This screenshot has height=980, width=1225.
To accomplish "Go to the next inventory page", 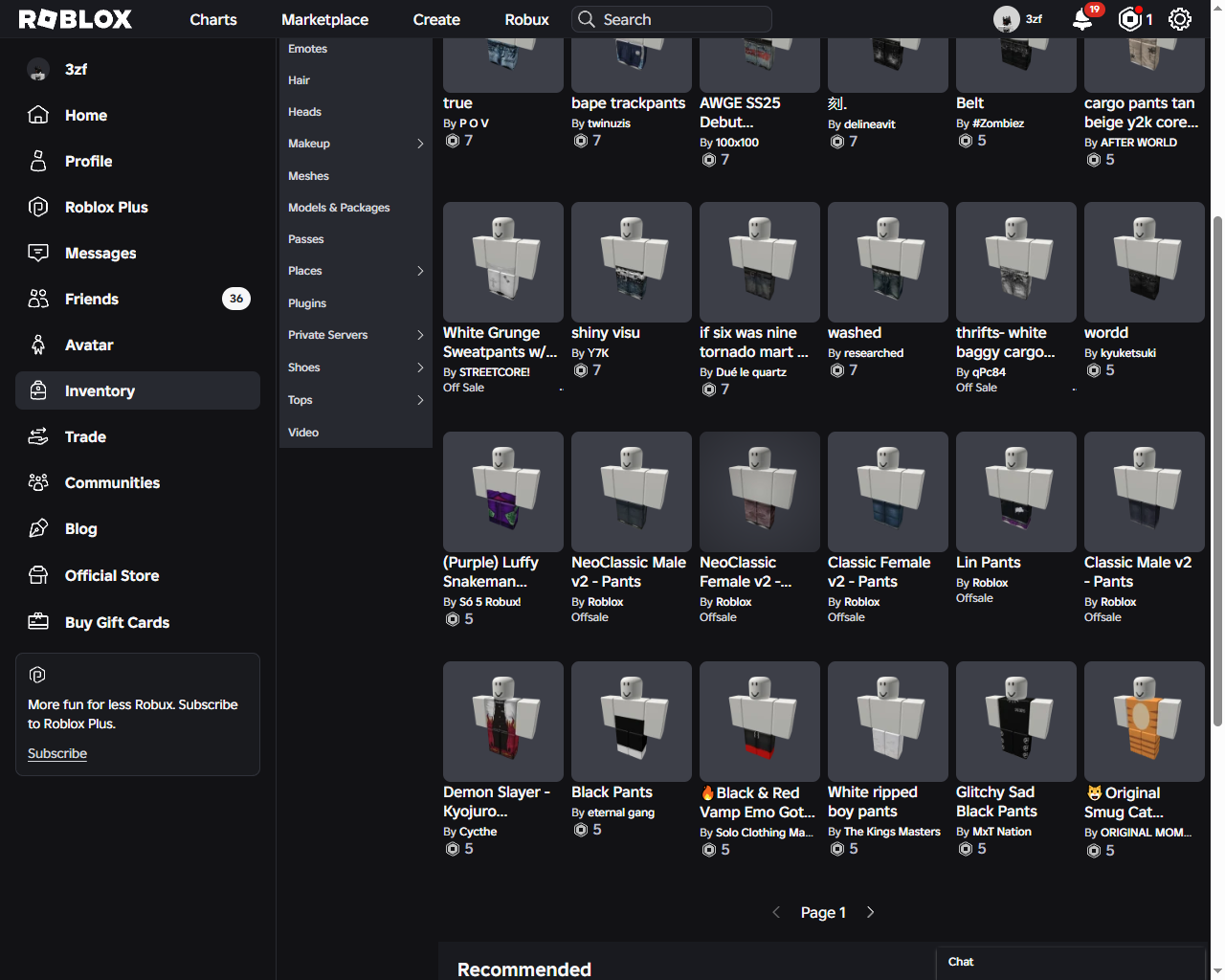I will point(870,912).
